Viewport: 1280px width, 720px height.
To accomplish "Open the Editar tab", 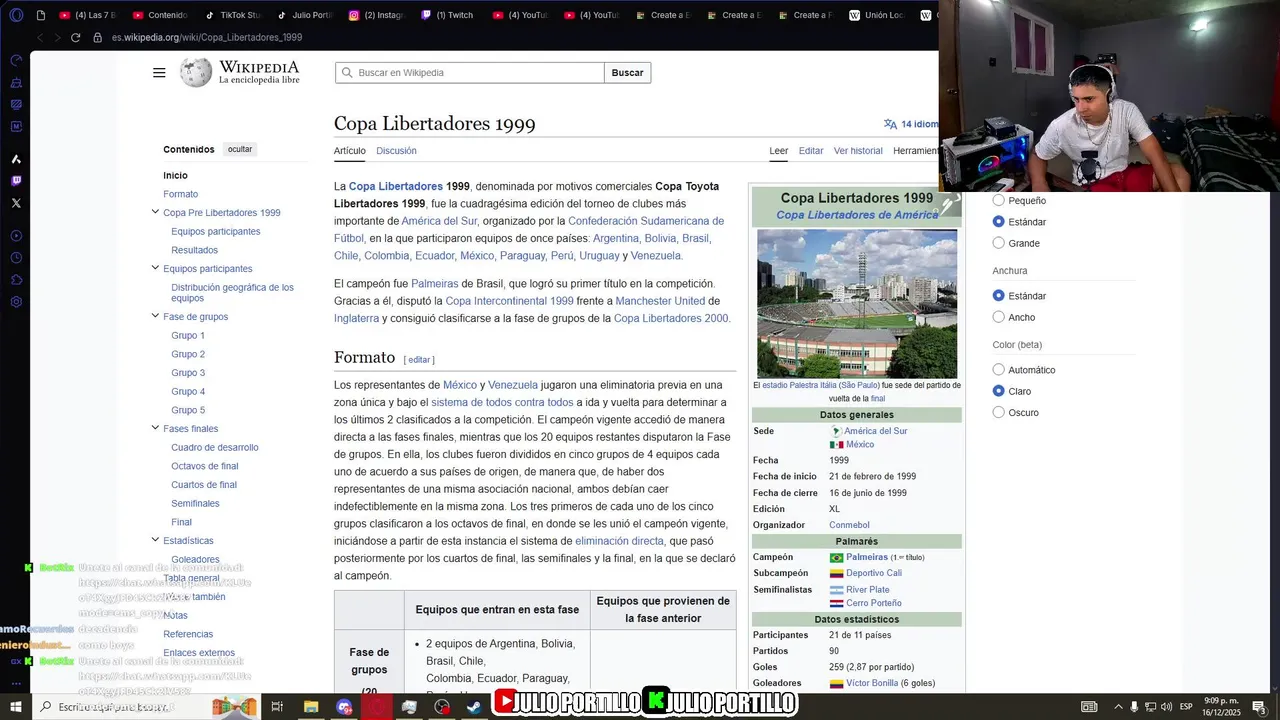I will [811, 151].
